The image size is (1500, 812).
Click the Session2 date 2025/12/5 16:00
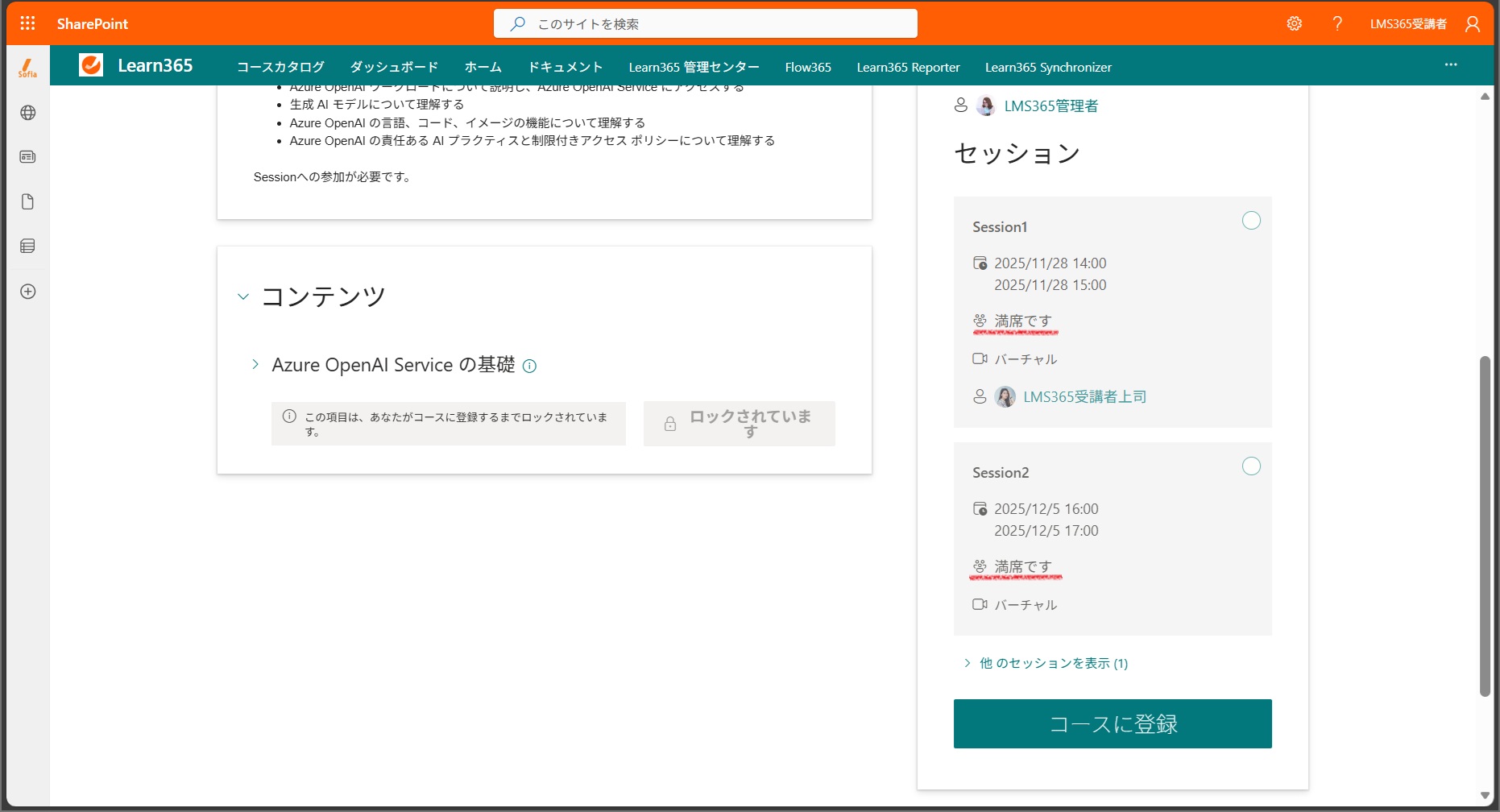tap(1046, 508)
